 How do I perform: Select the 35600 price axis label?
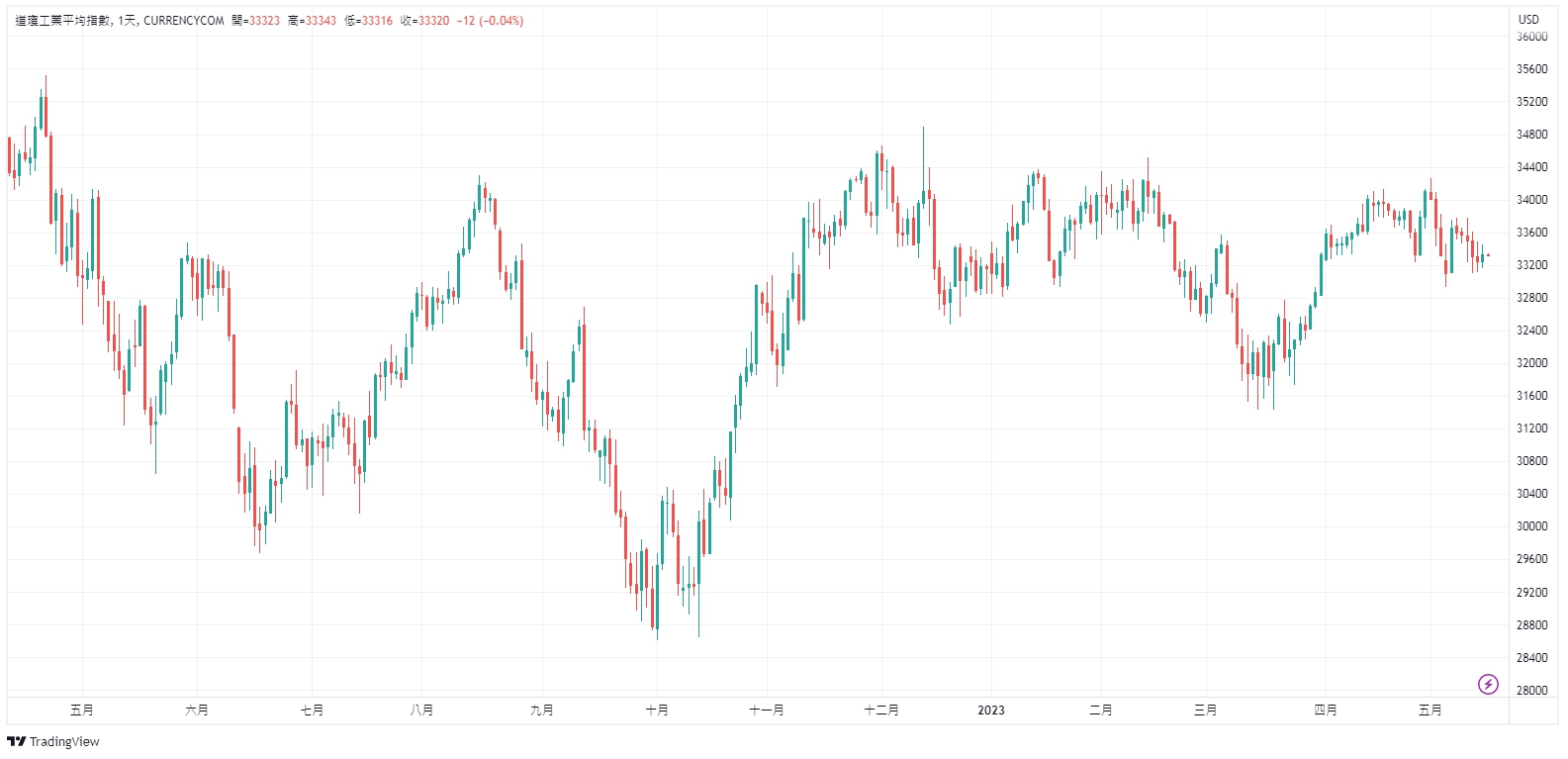click(1531, 69)
